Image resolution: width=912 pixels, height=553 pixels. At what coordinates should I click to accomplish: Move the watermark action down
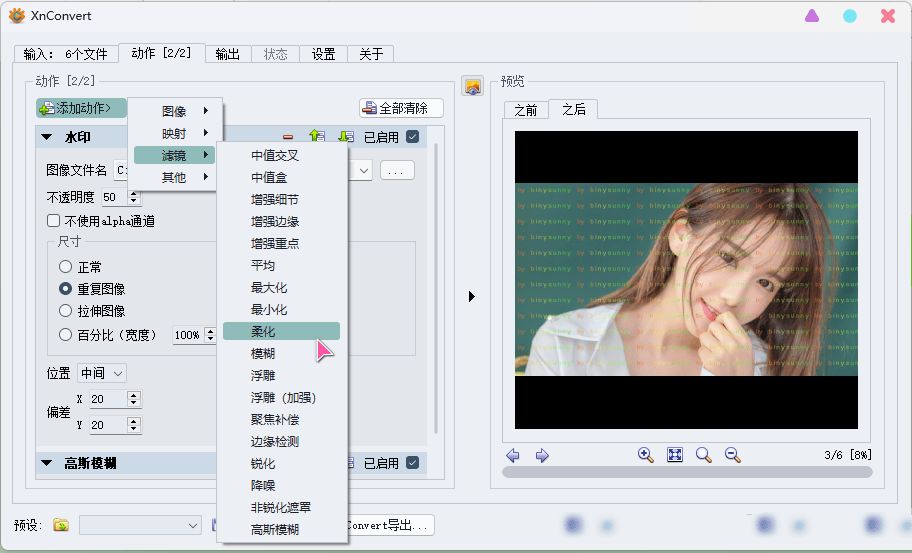345,137
